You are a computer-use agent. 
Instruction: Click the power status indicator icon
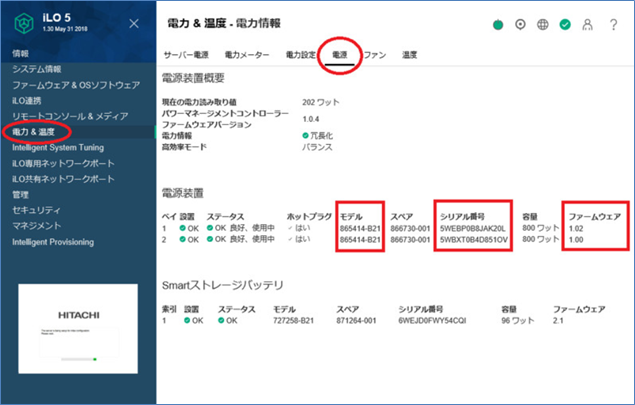click(x=498, y=25)
